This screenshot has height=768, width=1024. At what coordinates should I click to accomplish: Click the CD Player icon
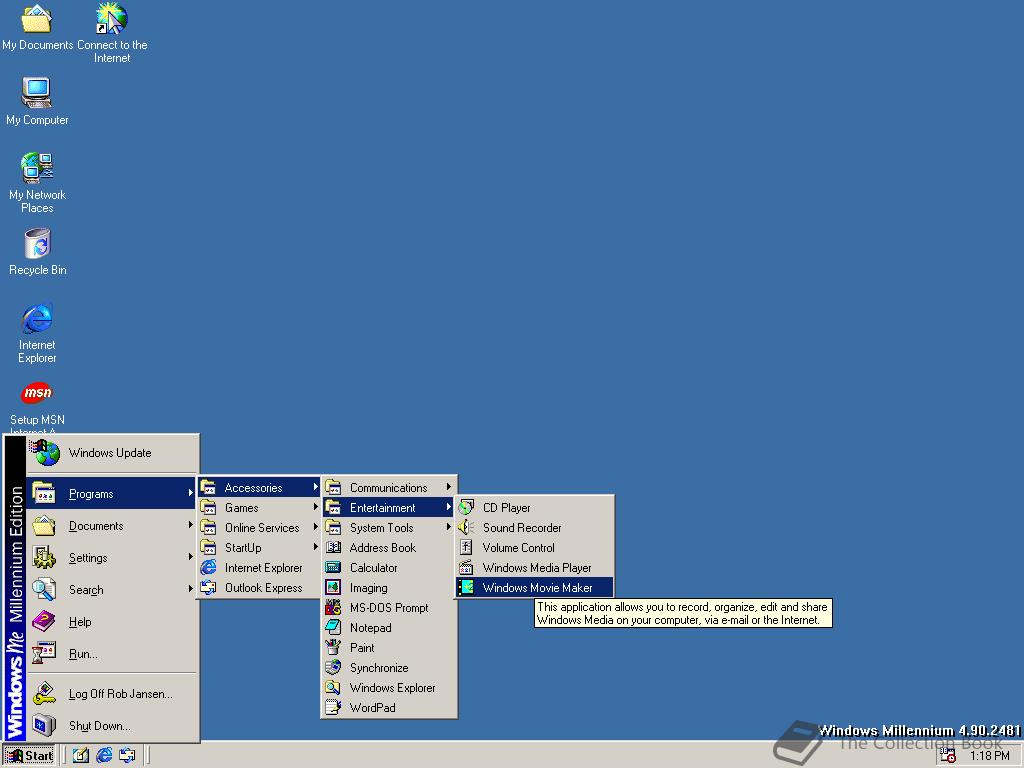(x=466, y=507)
